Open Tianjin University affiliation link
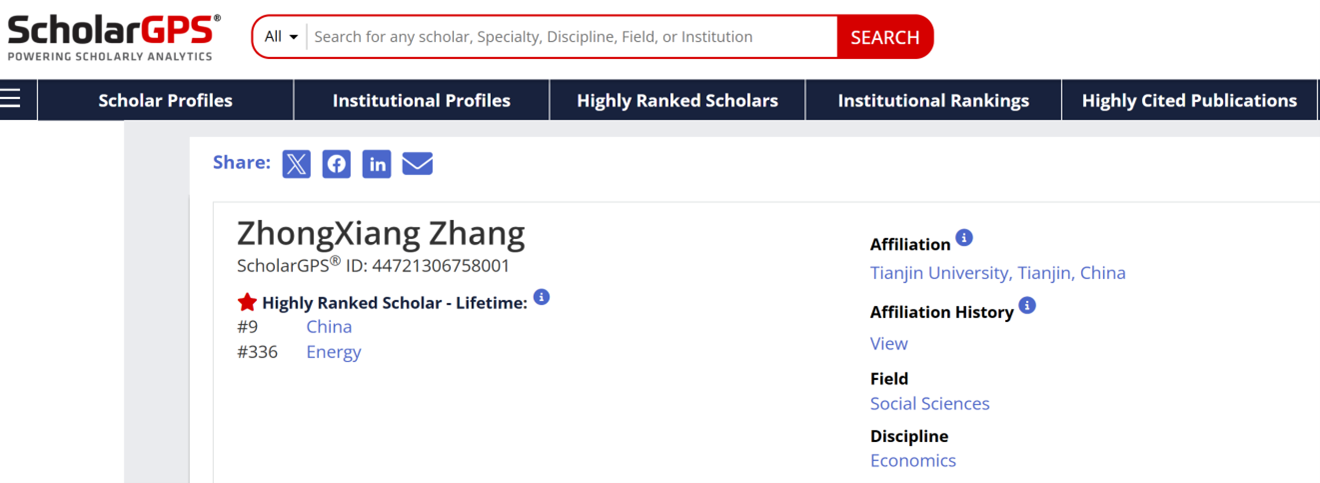The height and width of the screenshot is (483, 1320). click(997, 273)
